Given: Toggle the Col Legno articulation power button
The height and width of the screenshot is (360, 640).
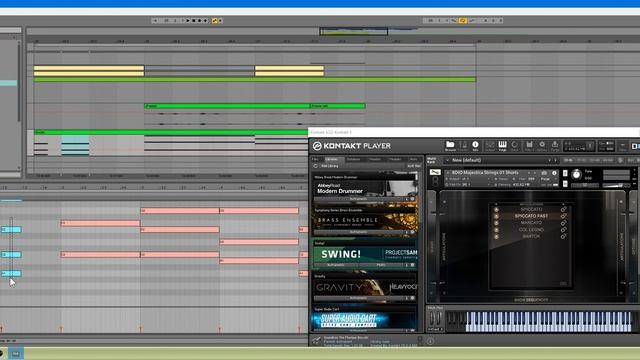Looking at the screenshot, I should tap(496, 229).
